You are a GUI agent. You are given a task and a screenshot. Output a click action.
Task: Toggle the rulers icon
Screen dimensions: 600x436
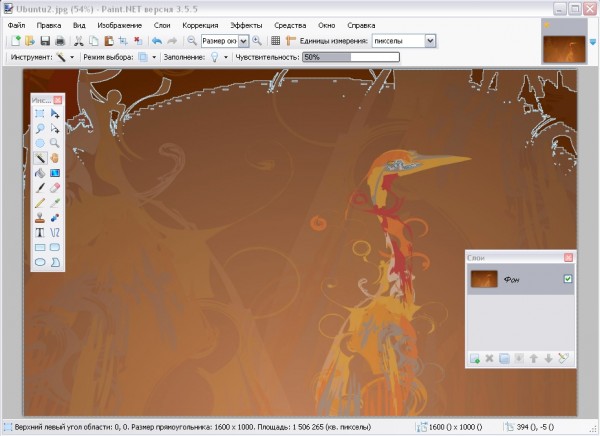tap(290, 41)
